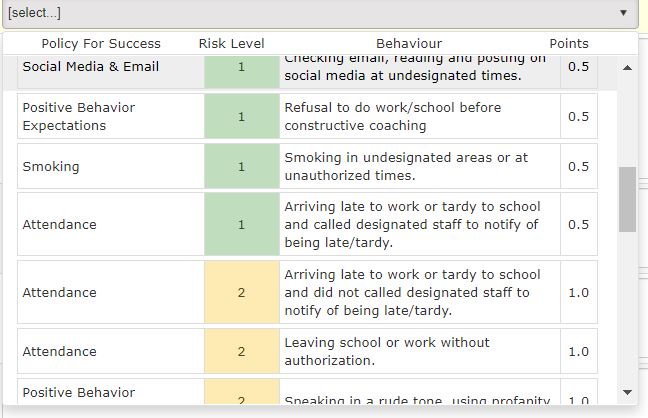Click yellow risk level 2 cell for Leaving school

[x=242, y=351]
